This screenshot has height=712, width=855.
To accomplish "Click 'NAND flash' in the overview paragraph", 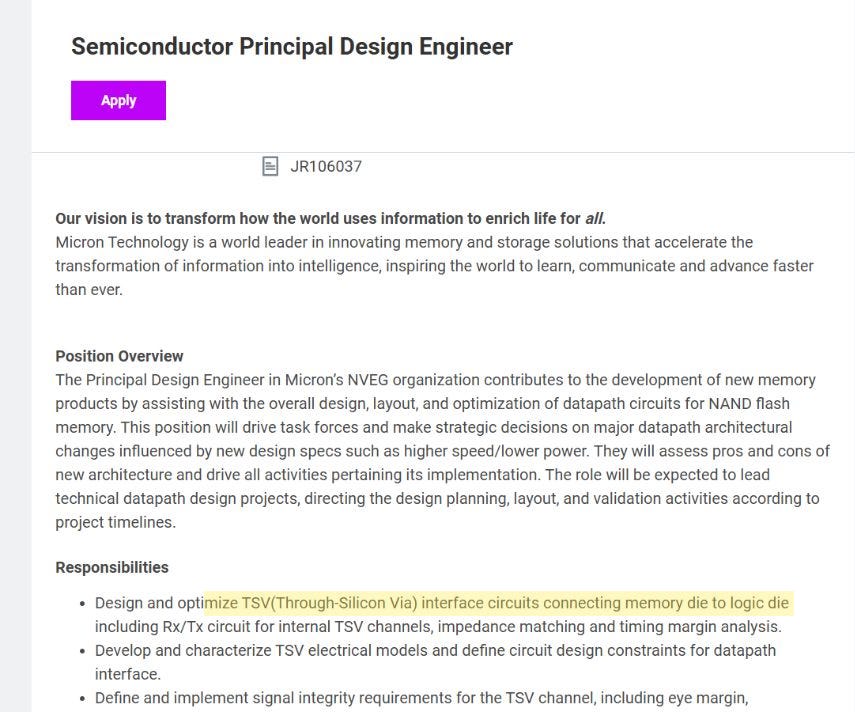I will pyautogui.click(x=749, y=404).
